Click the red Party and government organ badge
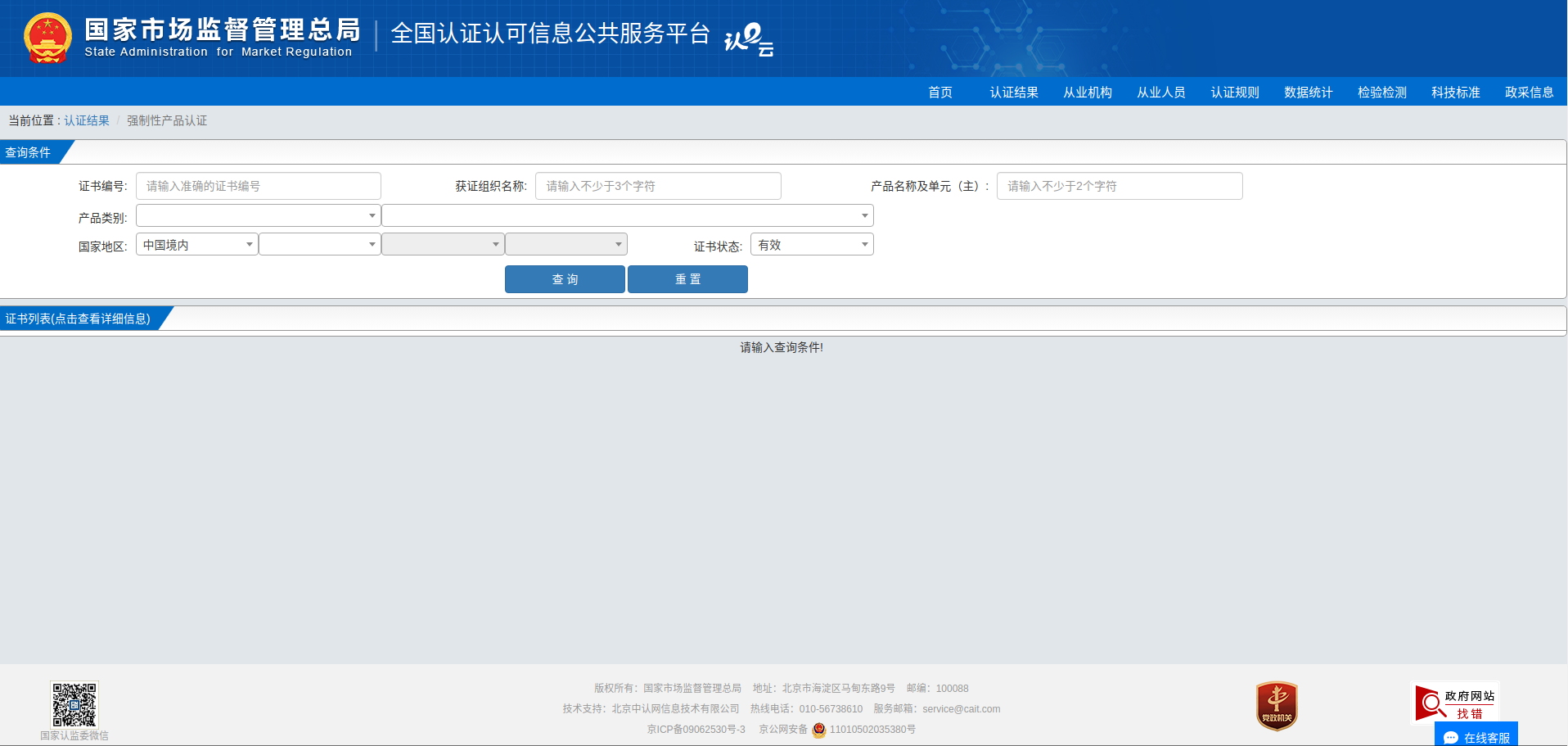Viewport: 1568px width, 746px height. click(x=1277, y=706)
